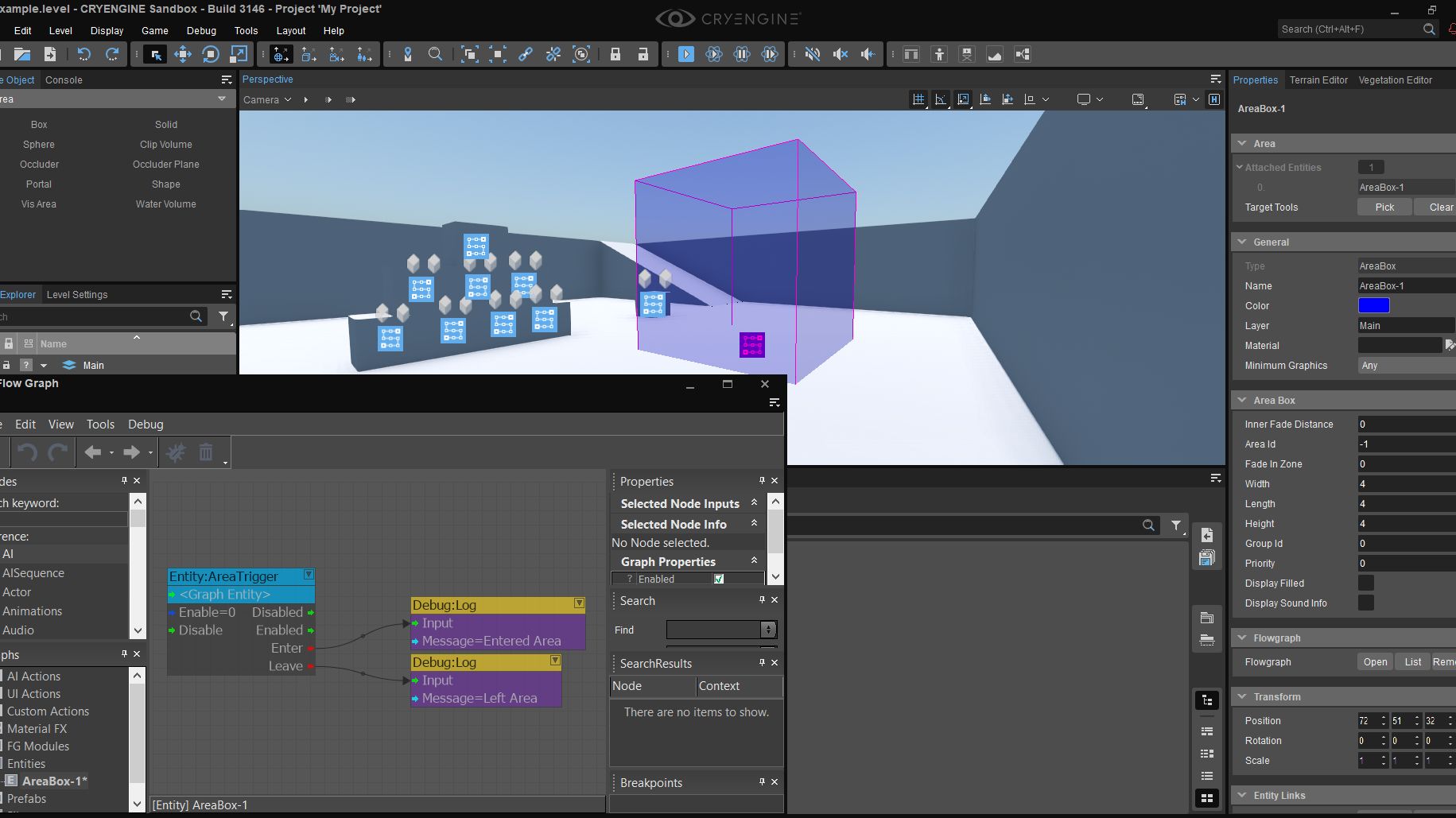
Task: Click the blue Color swatch
Action: pos(1373,305)
